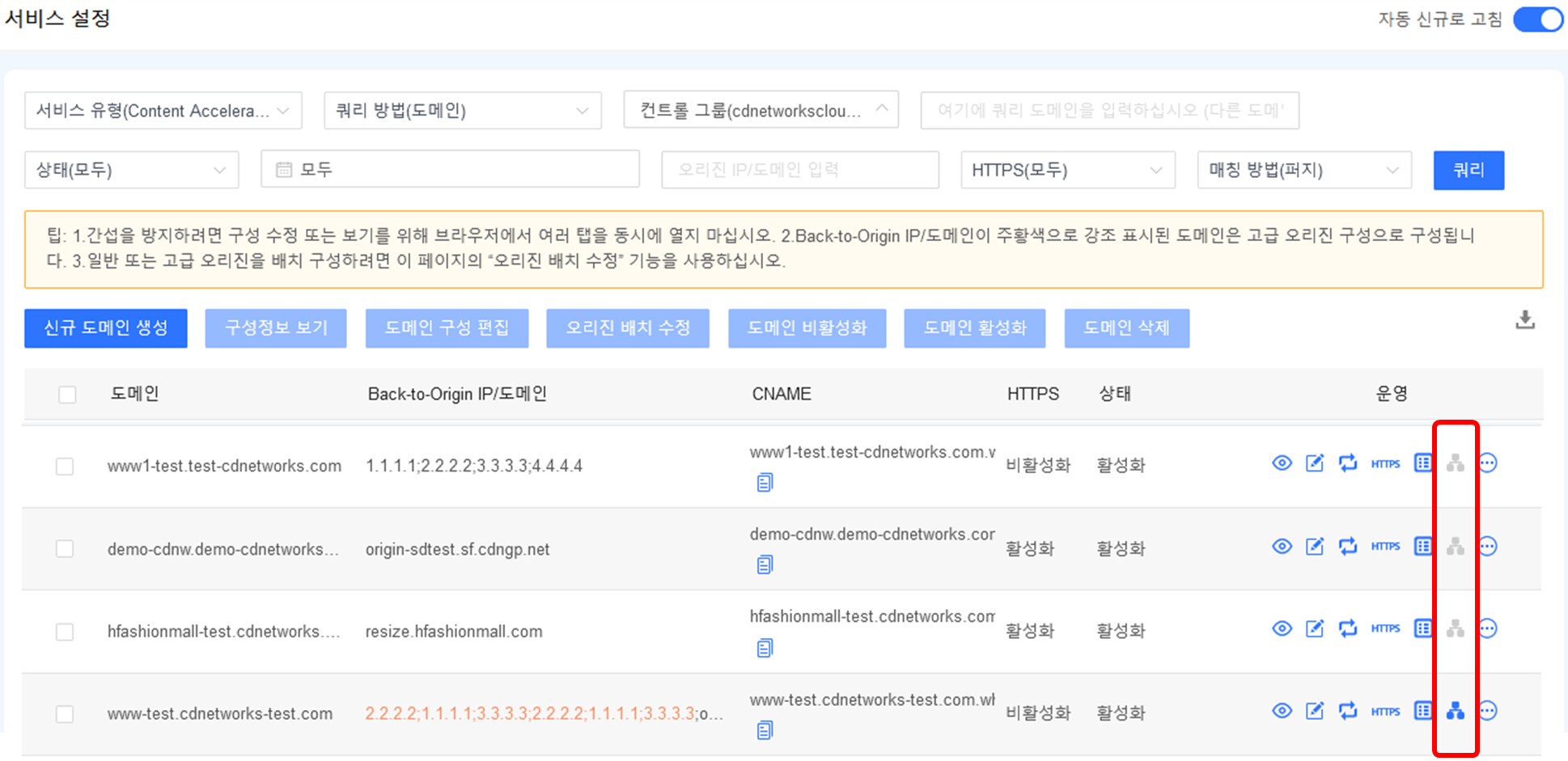
Task: Click the eye view icon for hfashionmall-test row
Action: tap(1282, 629)
